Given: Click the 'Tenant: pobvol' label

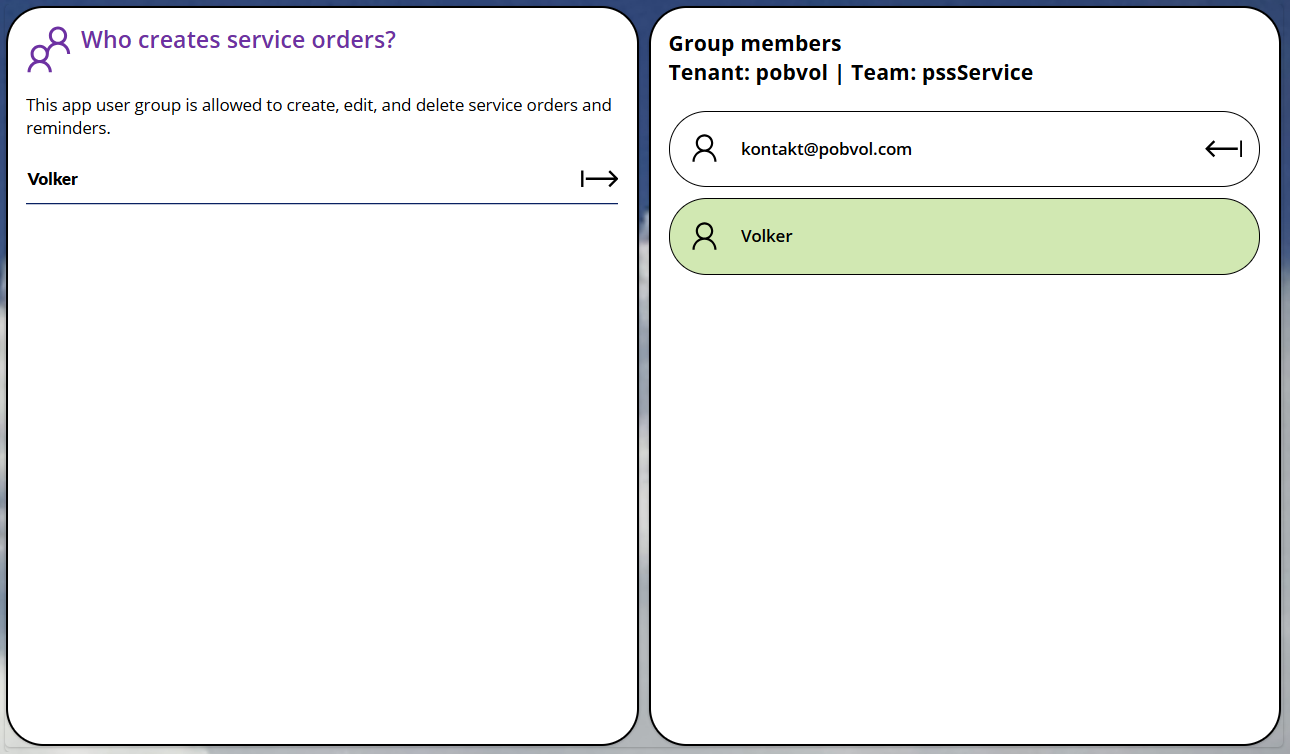Looking at the screenshot, I should click(x=748, y=73).
